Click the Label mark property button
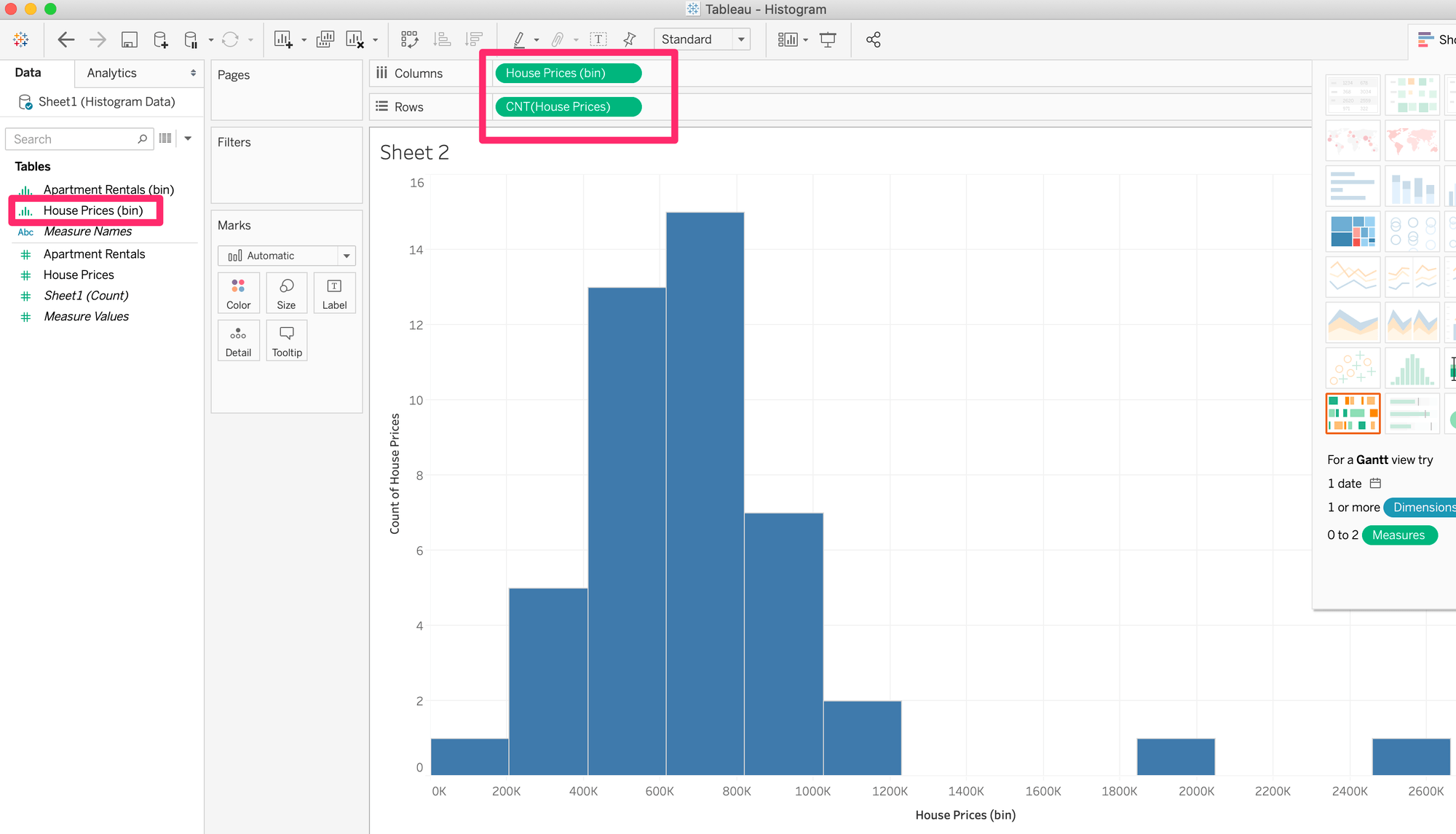This screenshot has height=834, width=1456. click(335, 293)
